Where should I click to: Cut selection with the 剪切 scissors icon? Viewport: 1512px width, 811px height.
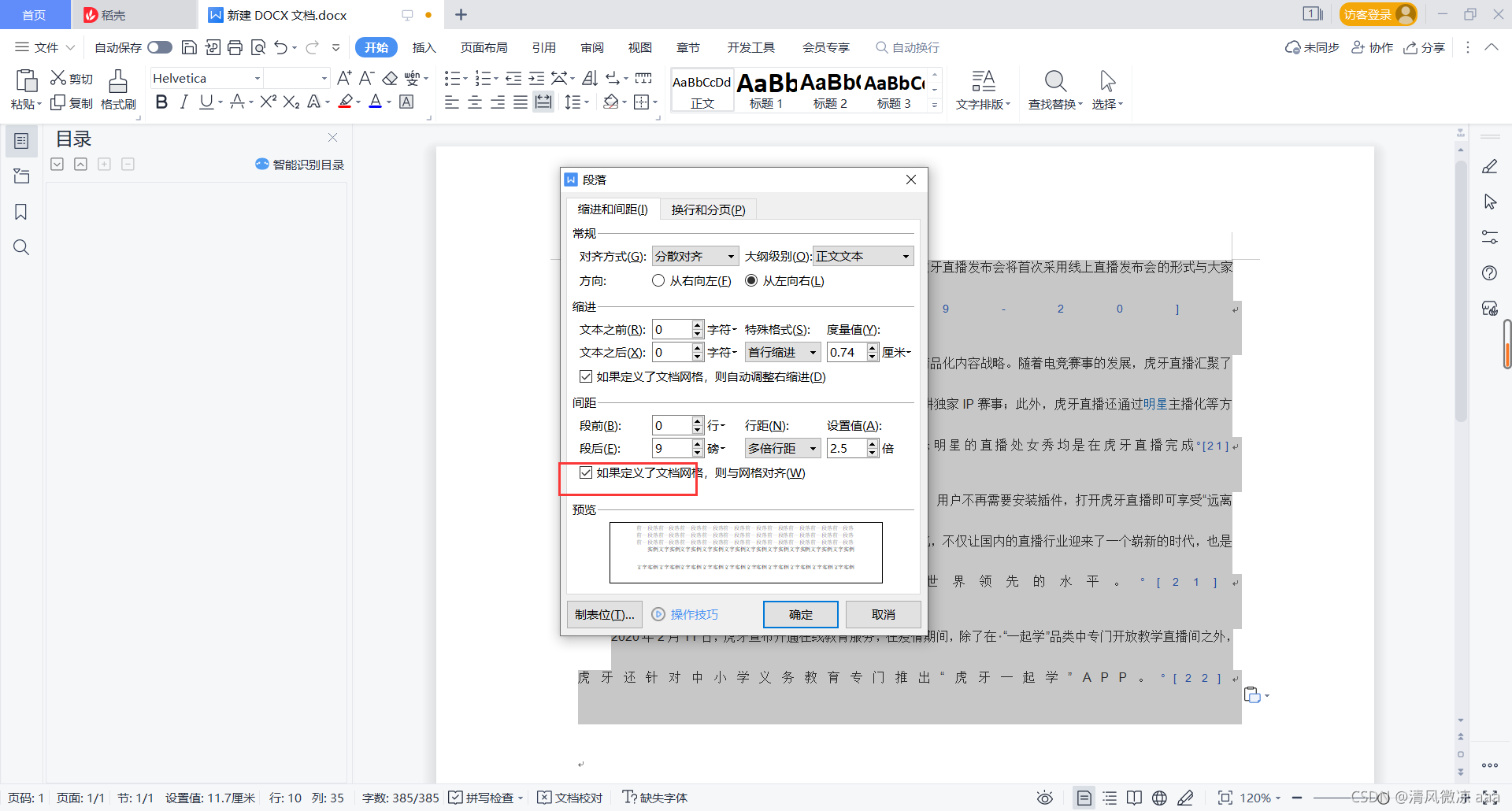pyautogui.click(x=70, y=78)
